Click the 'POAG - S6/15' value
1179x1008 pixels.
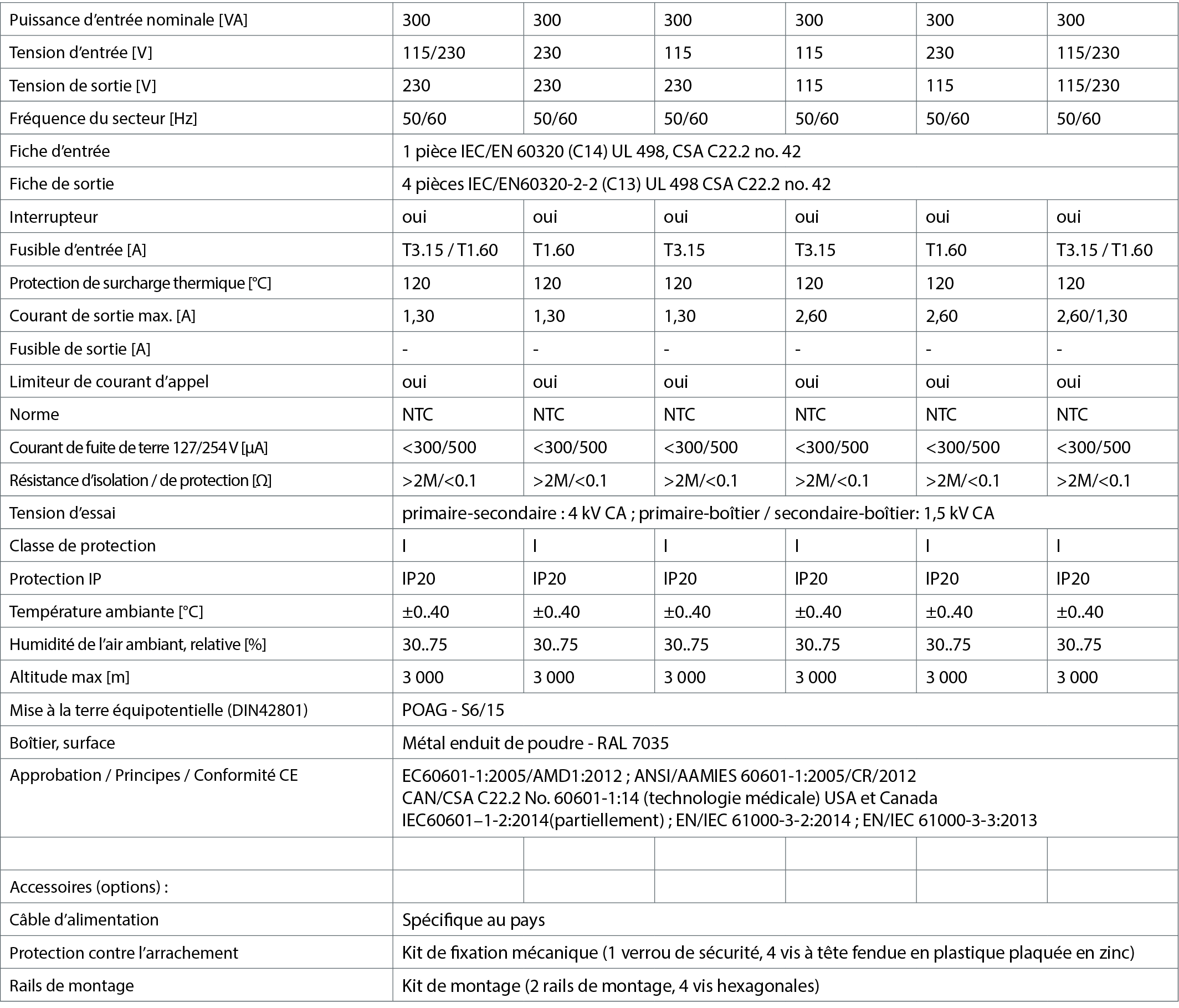pyautogui.click(x=453, y=710)
